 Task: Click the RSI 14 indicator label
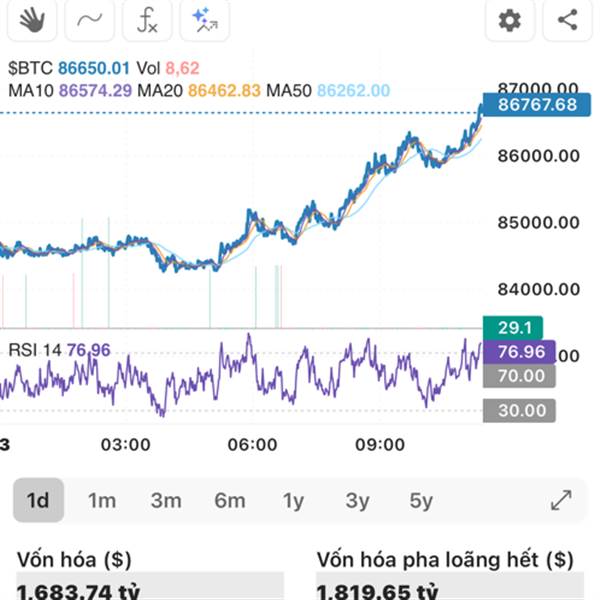pos(35,350)
